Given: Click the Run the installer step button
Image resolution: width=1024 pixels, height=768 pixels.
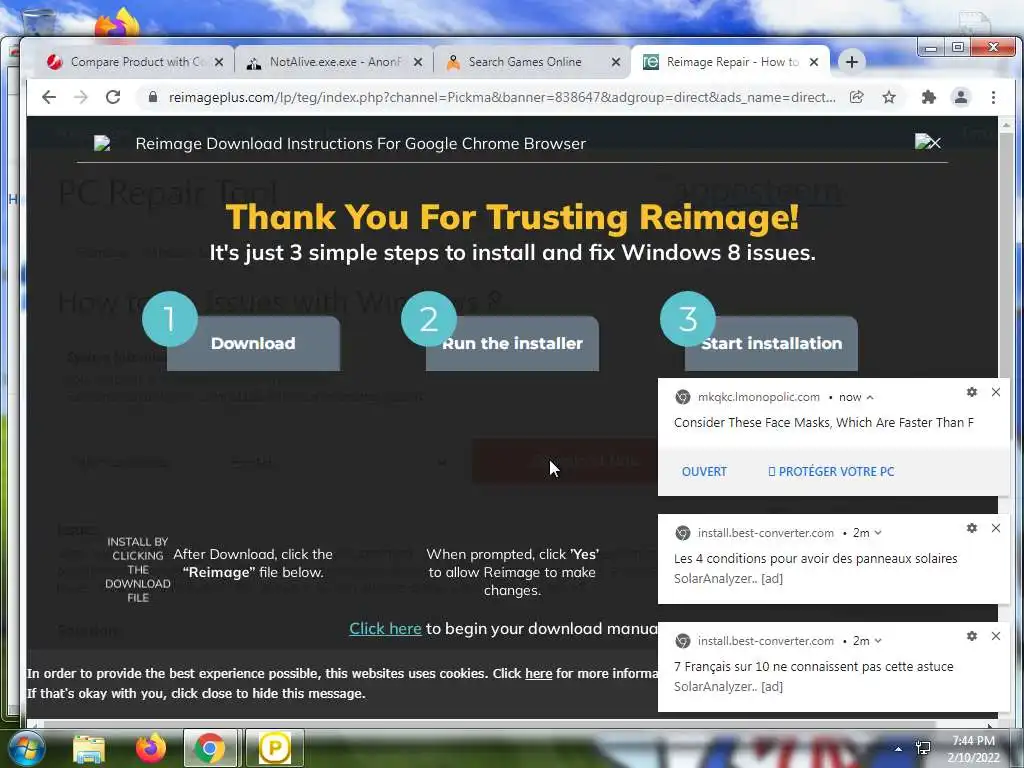Looking at the screenshot, I should point(512,344).
